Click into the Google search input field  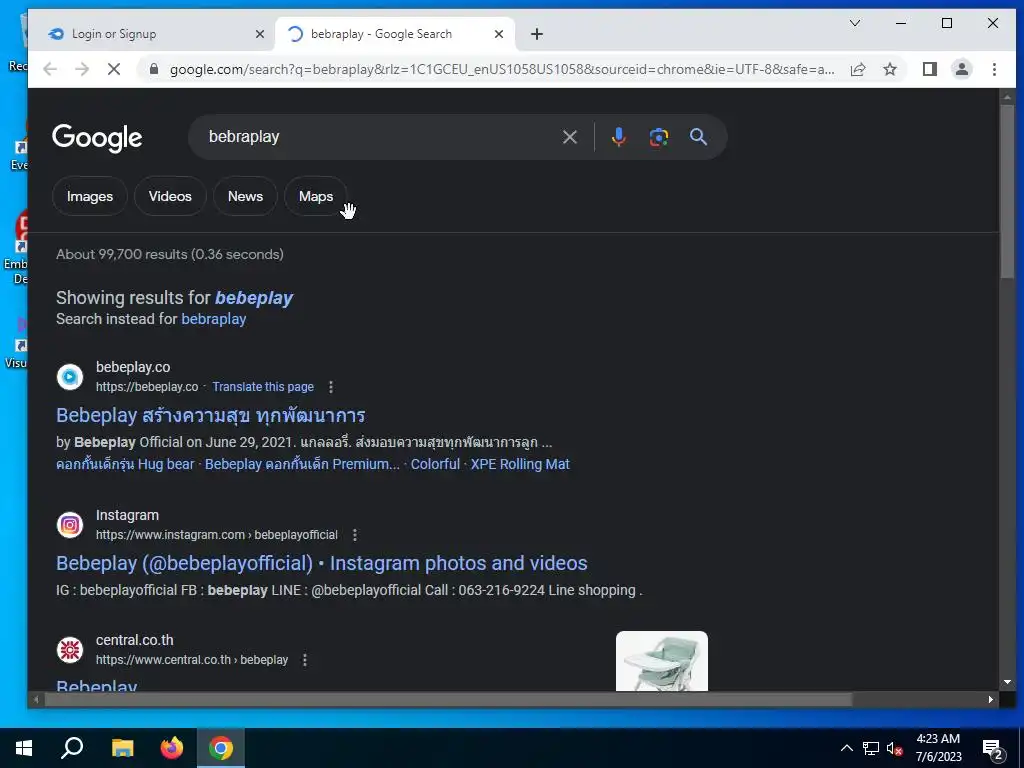379,137
